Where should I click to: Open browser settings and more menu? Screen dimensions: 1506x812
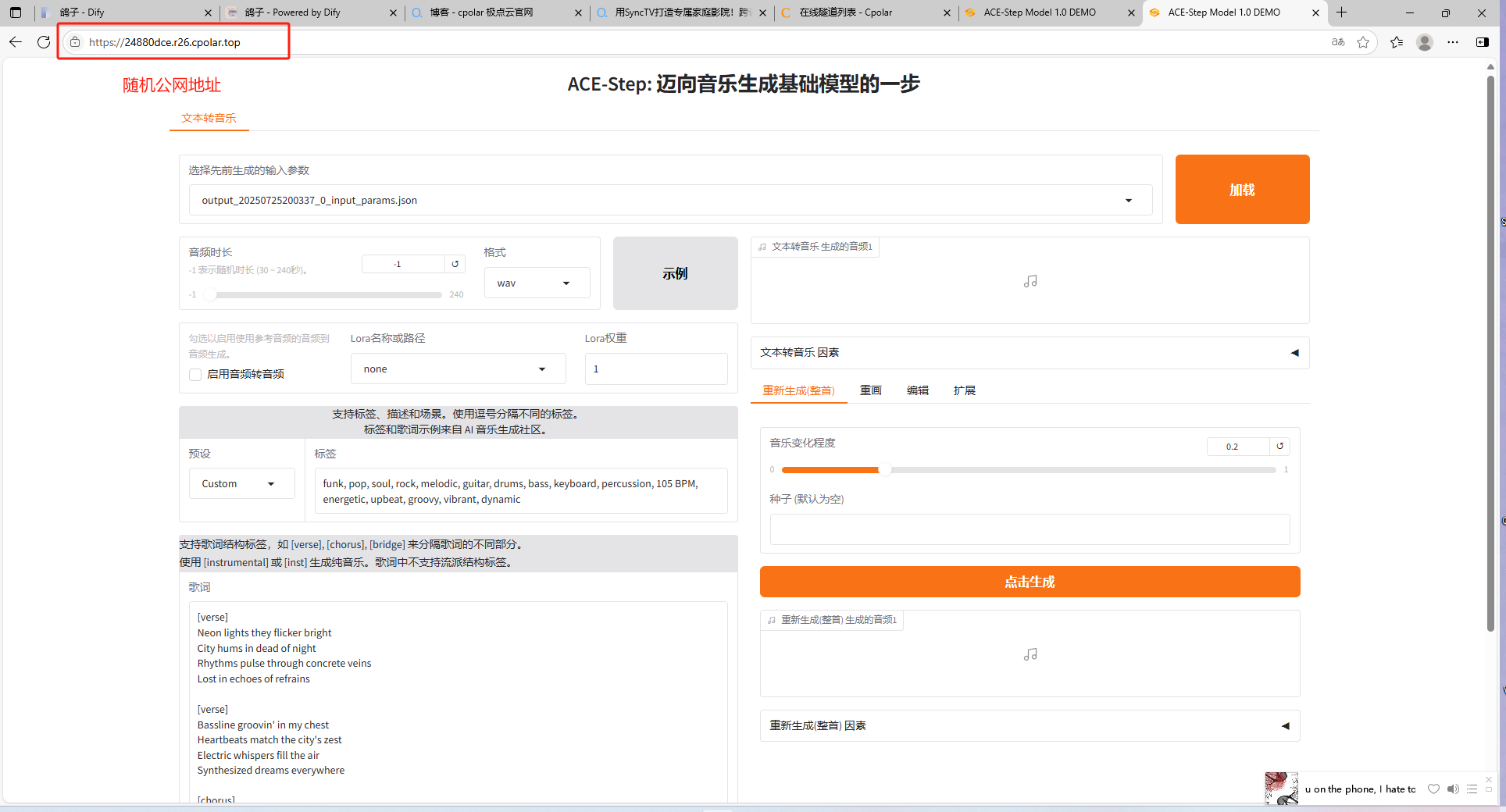click(1453, 42)
